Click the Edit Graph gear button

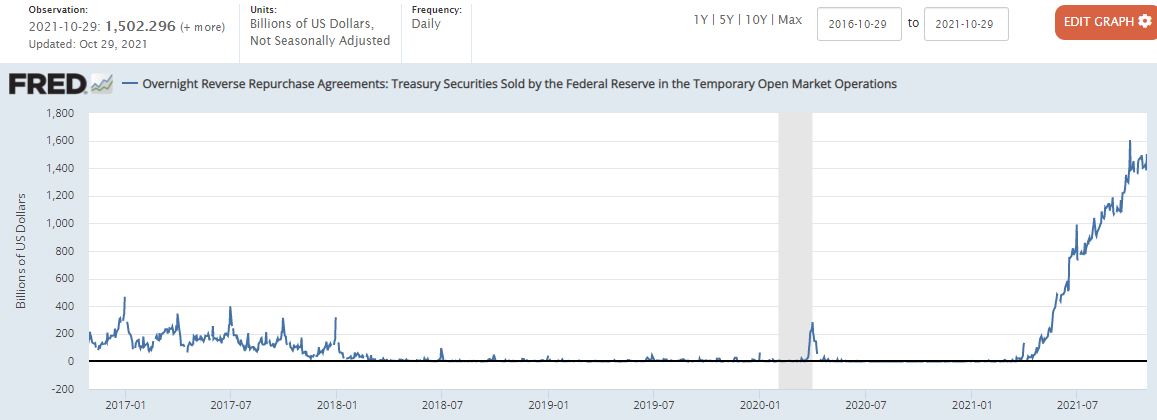click(x=1105, y=21)
